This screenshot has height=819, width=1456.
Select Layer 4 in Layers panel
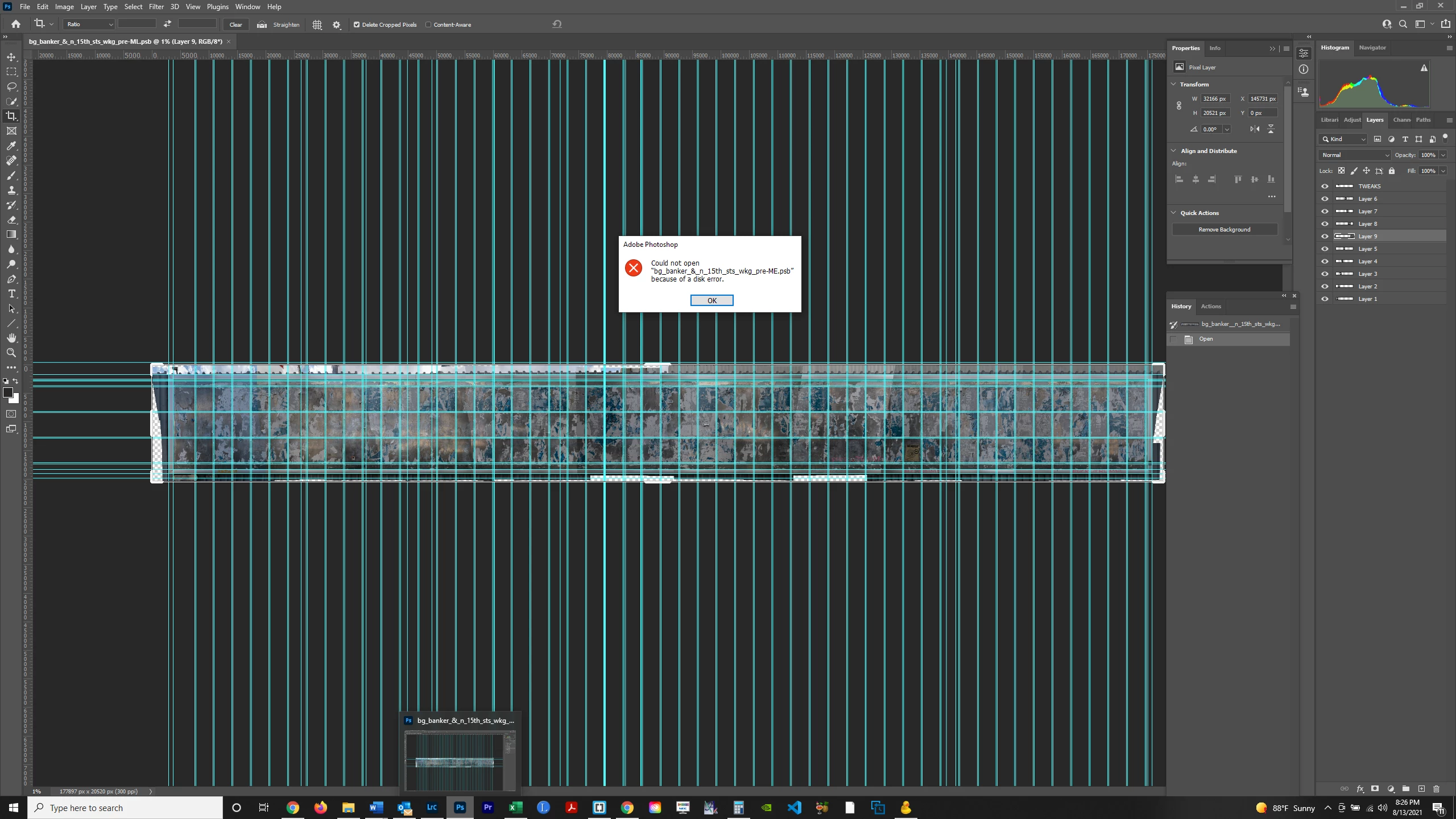click(x=1367, y=261)
